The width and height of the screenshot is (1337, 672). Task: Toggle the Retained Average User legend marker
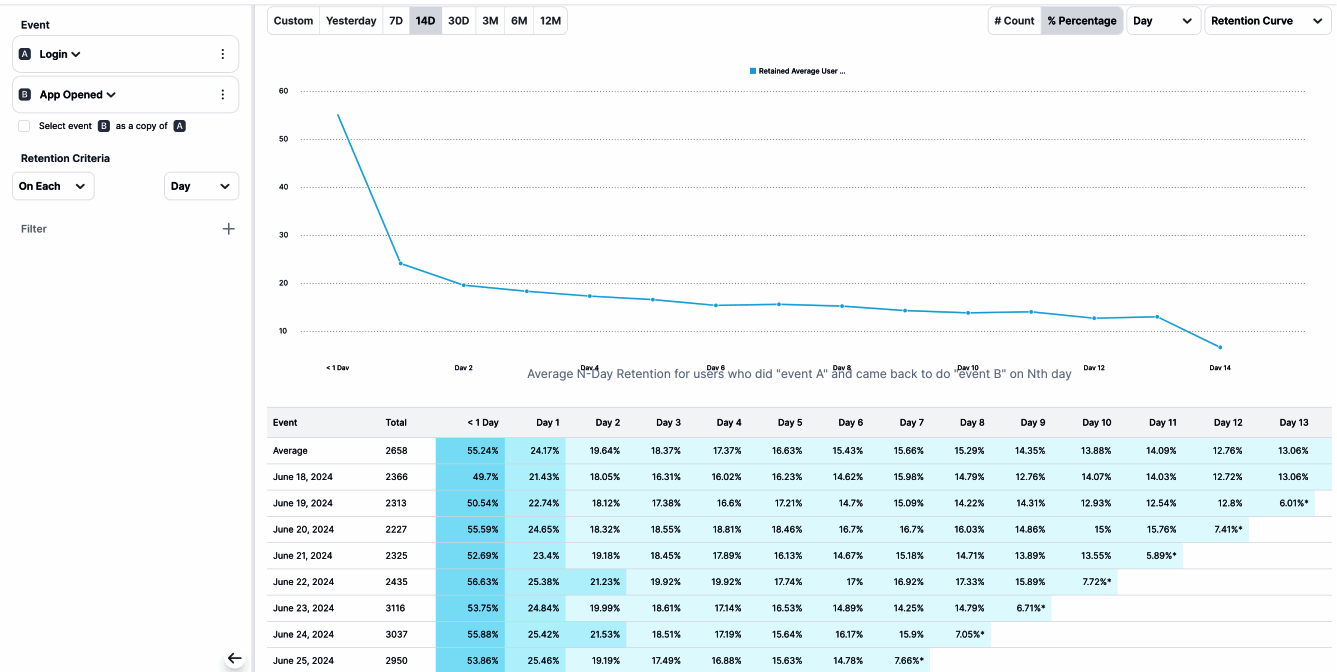[x=751, y=71]
